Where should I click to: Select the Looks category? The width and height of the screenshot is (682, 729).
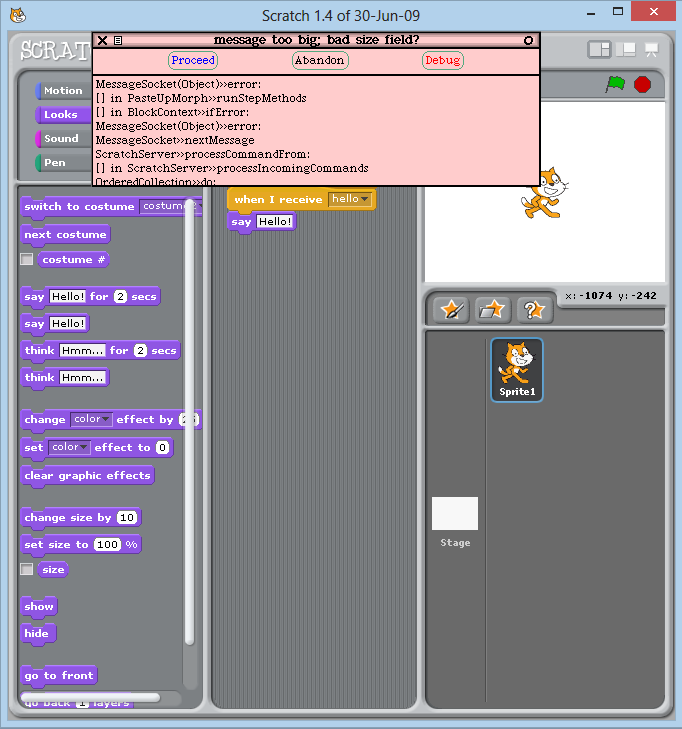(64, 114)
